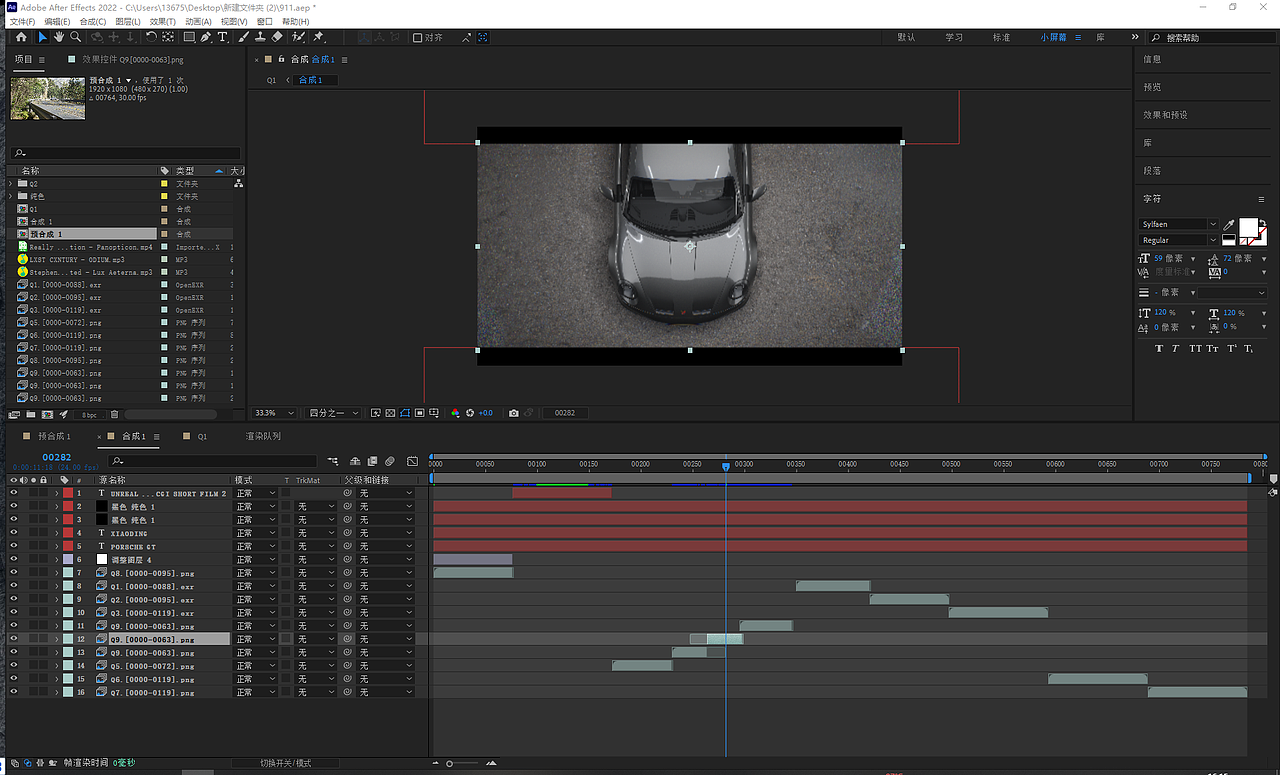Switch to the 预合成 1 timeline tab
1280x775 pixels.
54,437
